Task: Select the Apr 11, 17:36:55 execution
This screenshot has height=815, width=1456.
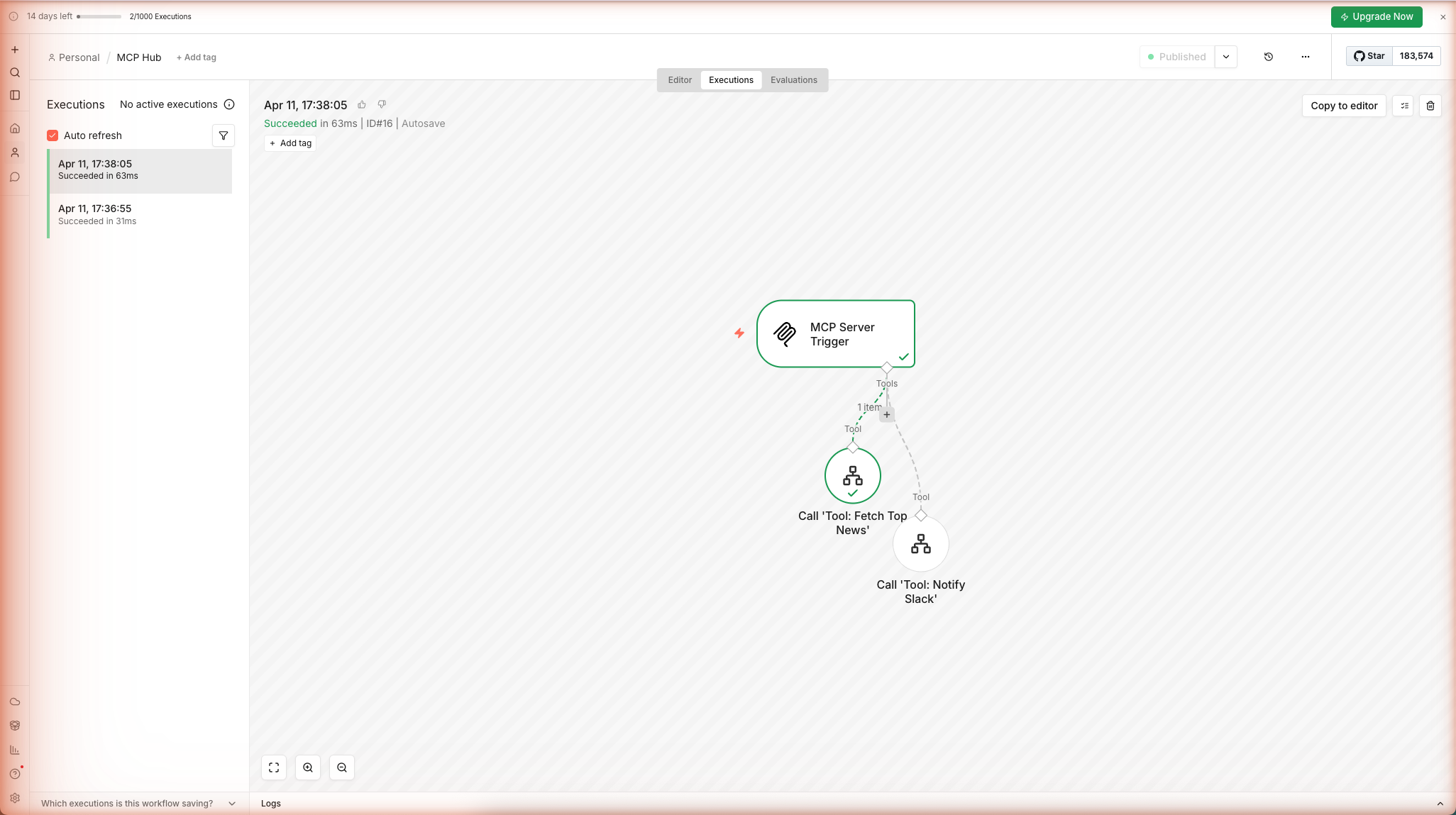Action: tap(140, 214)
